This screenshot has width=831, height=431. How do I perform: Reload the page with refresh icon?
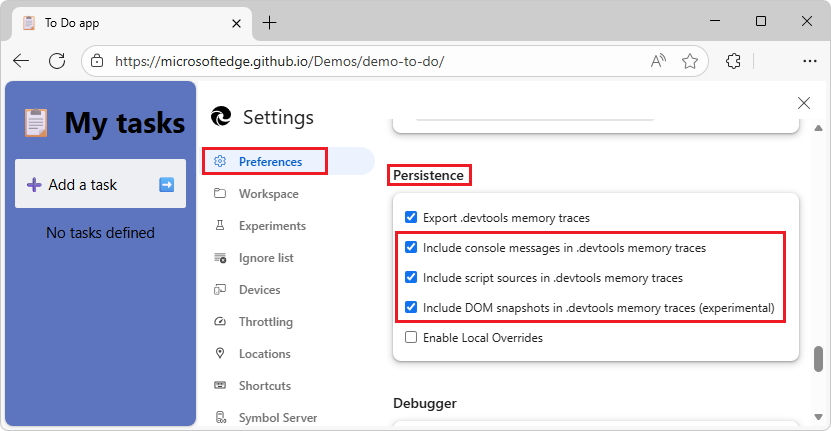coord(57,61)
